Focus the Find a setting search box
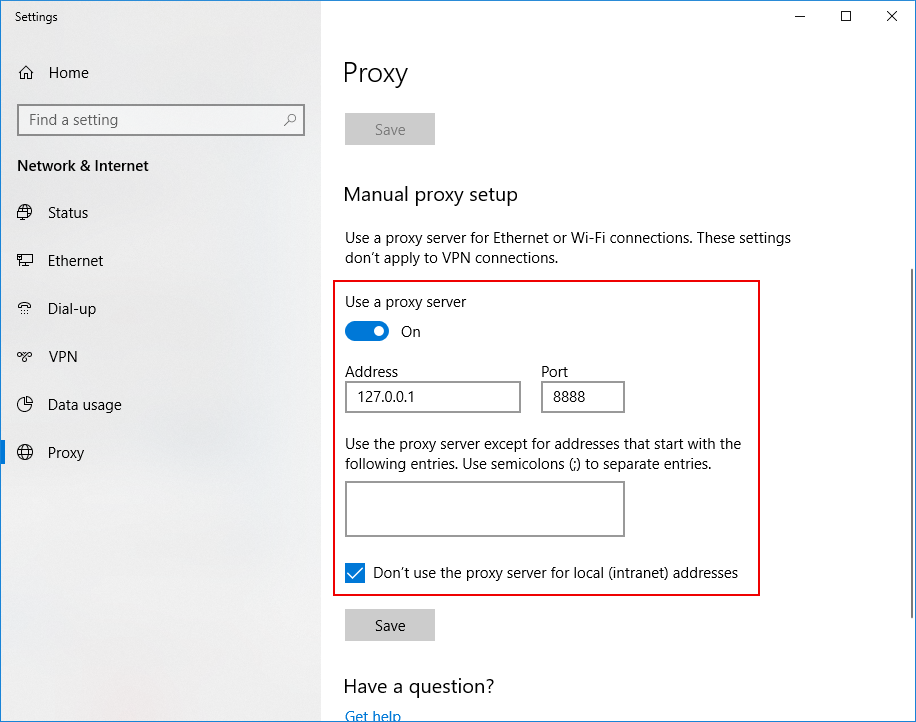 (150, 120)
